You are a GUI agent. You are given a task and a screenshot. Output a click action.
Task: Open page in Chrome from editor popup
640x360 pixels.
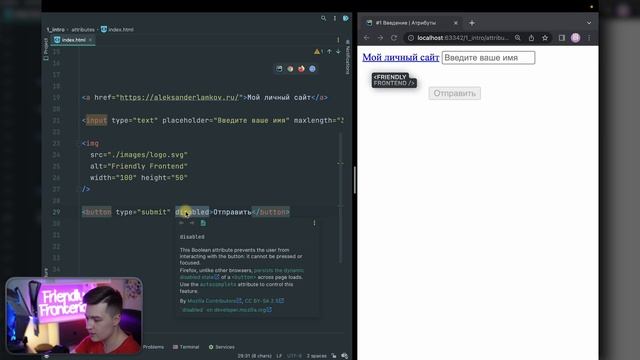pyautogui.click(x=290, y=69)
